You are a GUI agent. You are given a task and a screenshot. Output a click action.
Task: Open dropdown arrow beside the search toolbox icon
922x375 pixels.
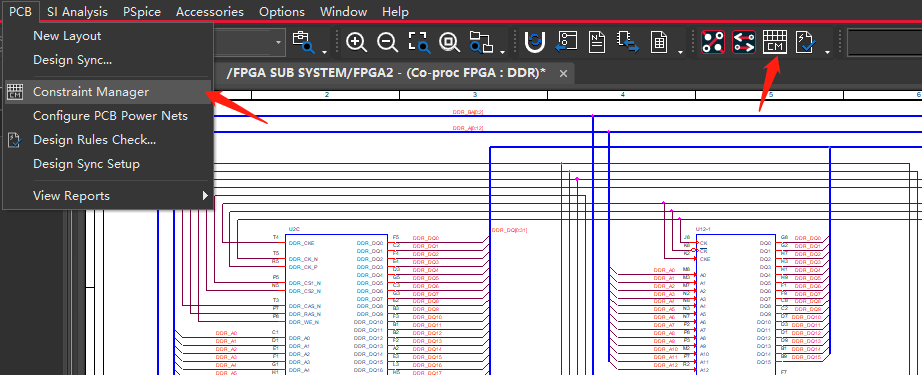(325, 52)
